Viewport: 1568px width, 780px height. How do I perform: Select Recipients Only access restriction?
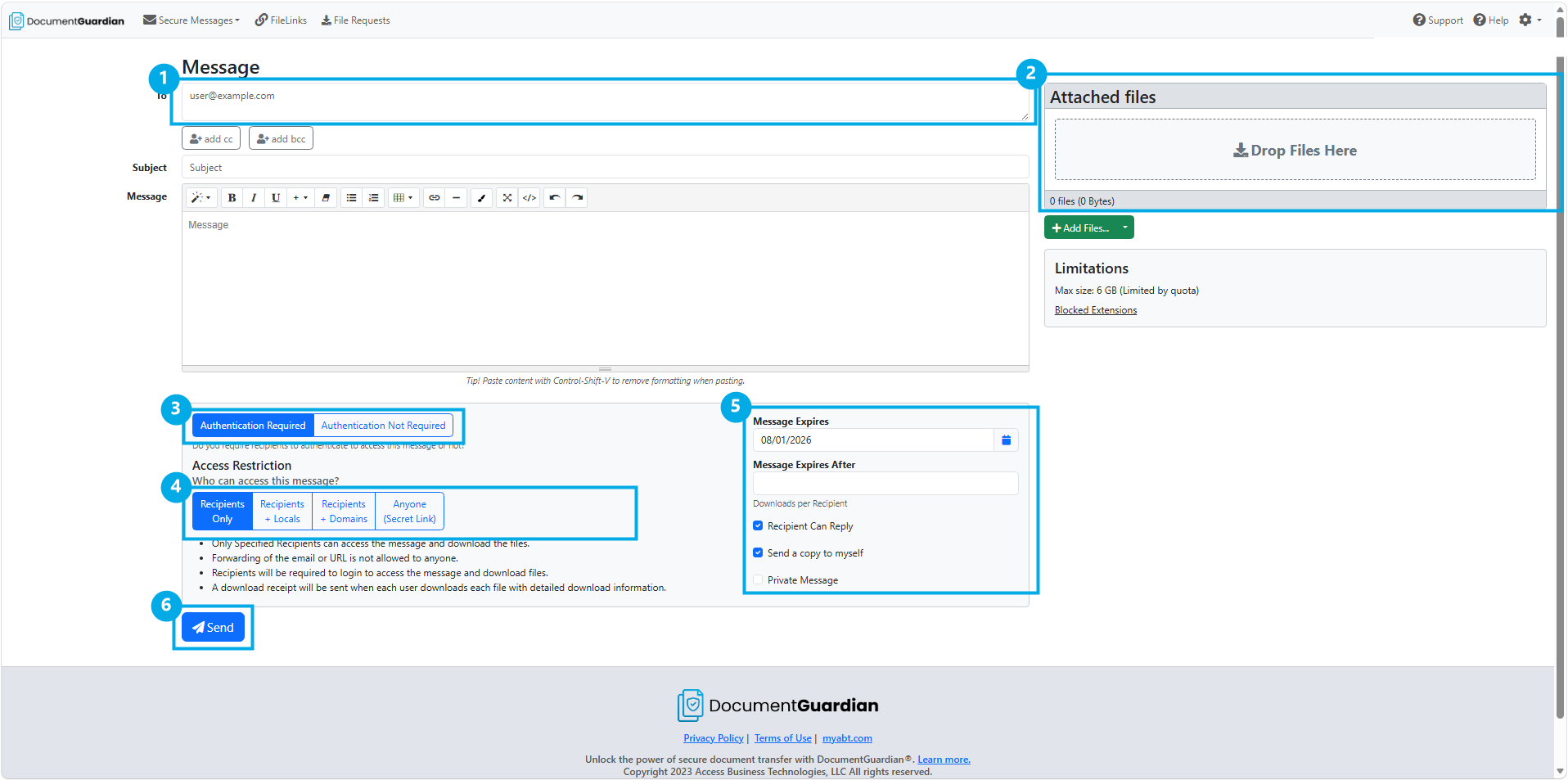tap(223, 511)
